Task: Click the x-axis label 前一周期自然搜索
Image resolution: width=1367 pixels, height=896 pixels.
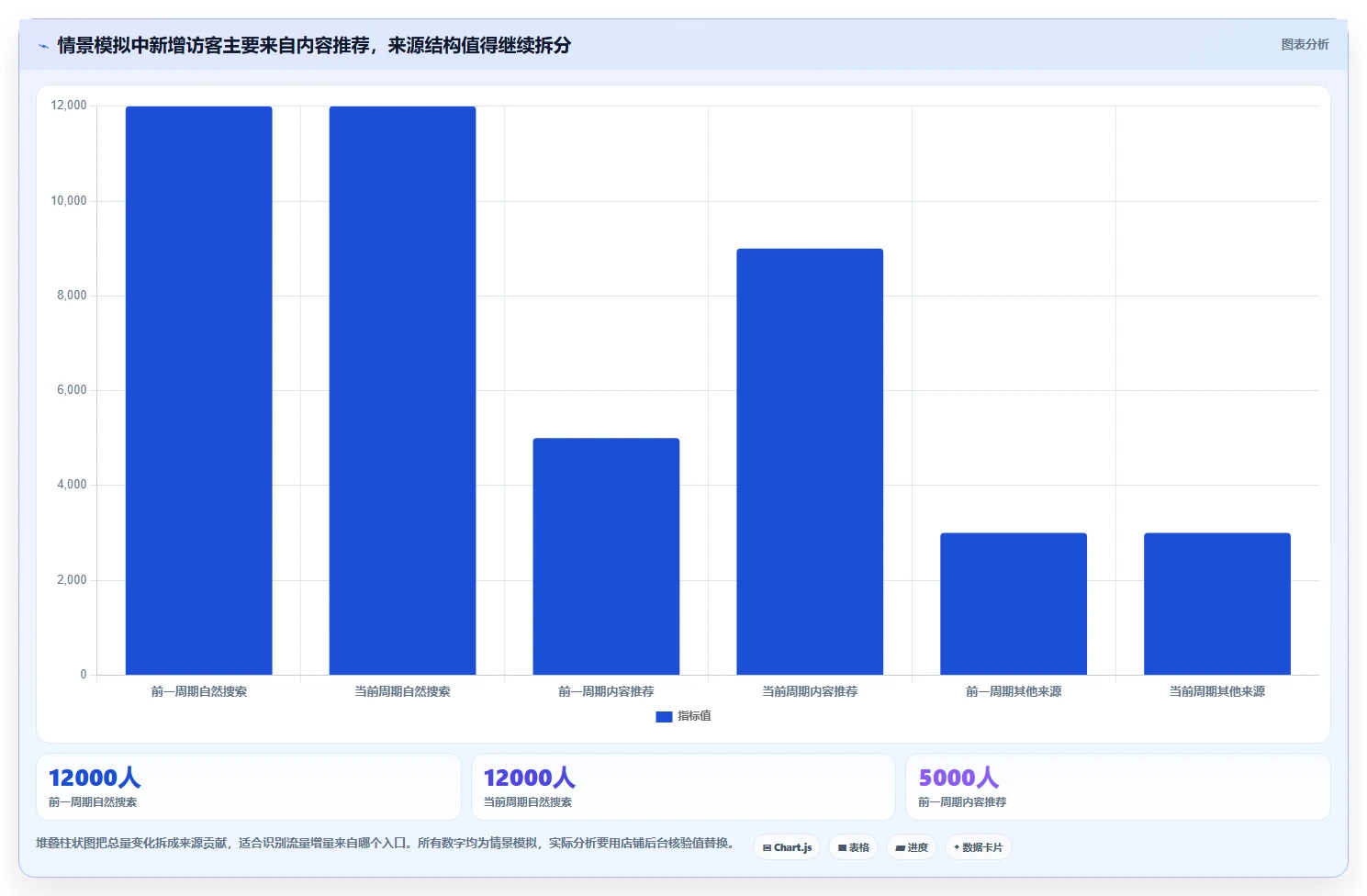Action: [x=199, y=691]
